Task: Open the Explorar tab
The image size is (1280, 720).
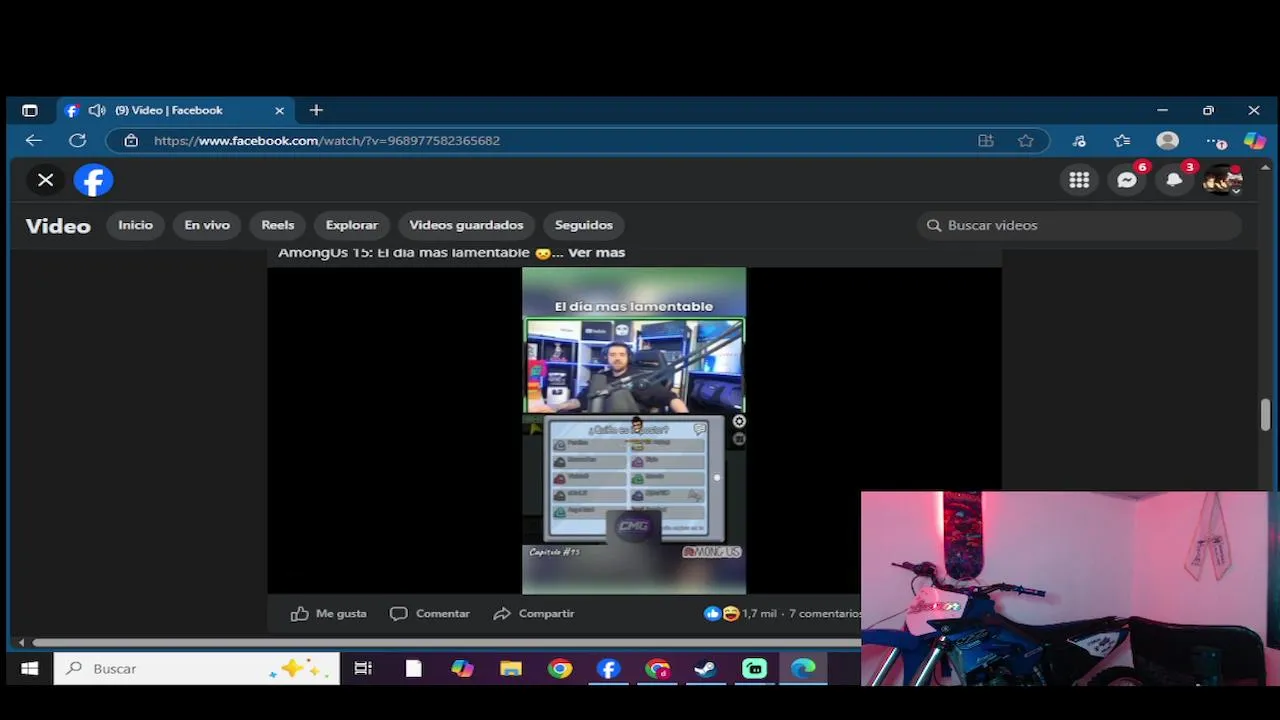Action: click(x=352, y=225)
